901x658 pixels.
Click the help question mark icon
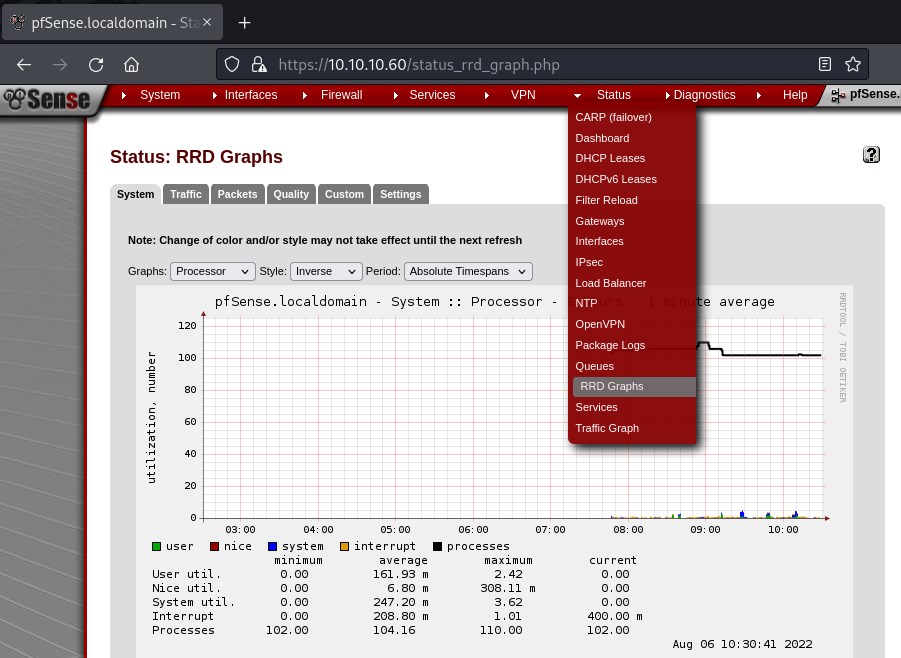coord(871,154)
